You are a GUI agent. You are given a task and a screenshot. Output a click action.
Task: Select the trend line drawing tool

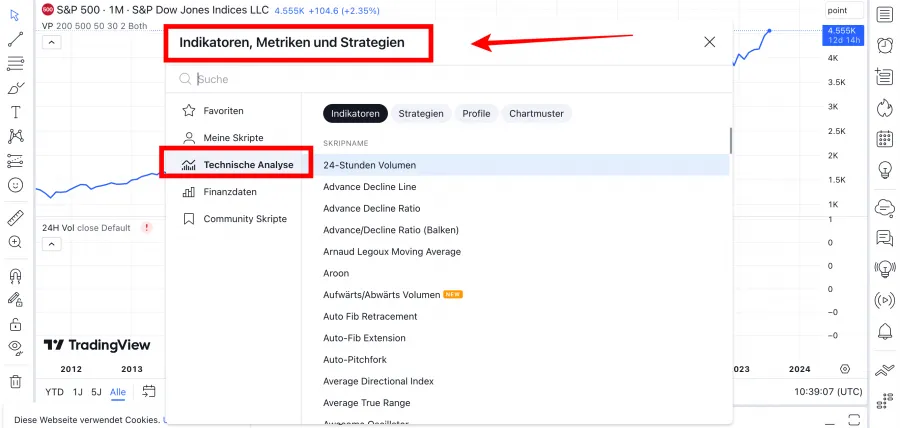[x=15, y=40]
